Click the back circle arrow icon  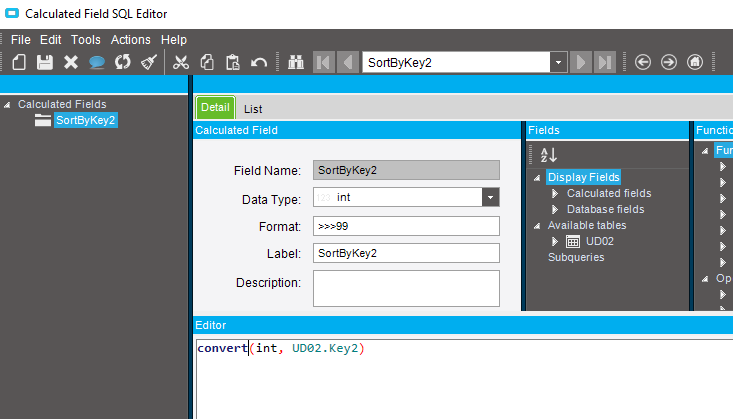click(x=643, y=62)
